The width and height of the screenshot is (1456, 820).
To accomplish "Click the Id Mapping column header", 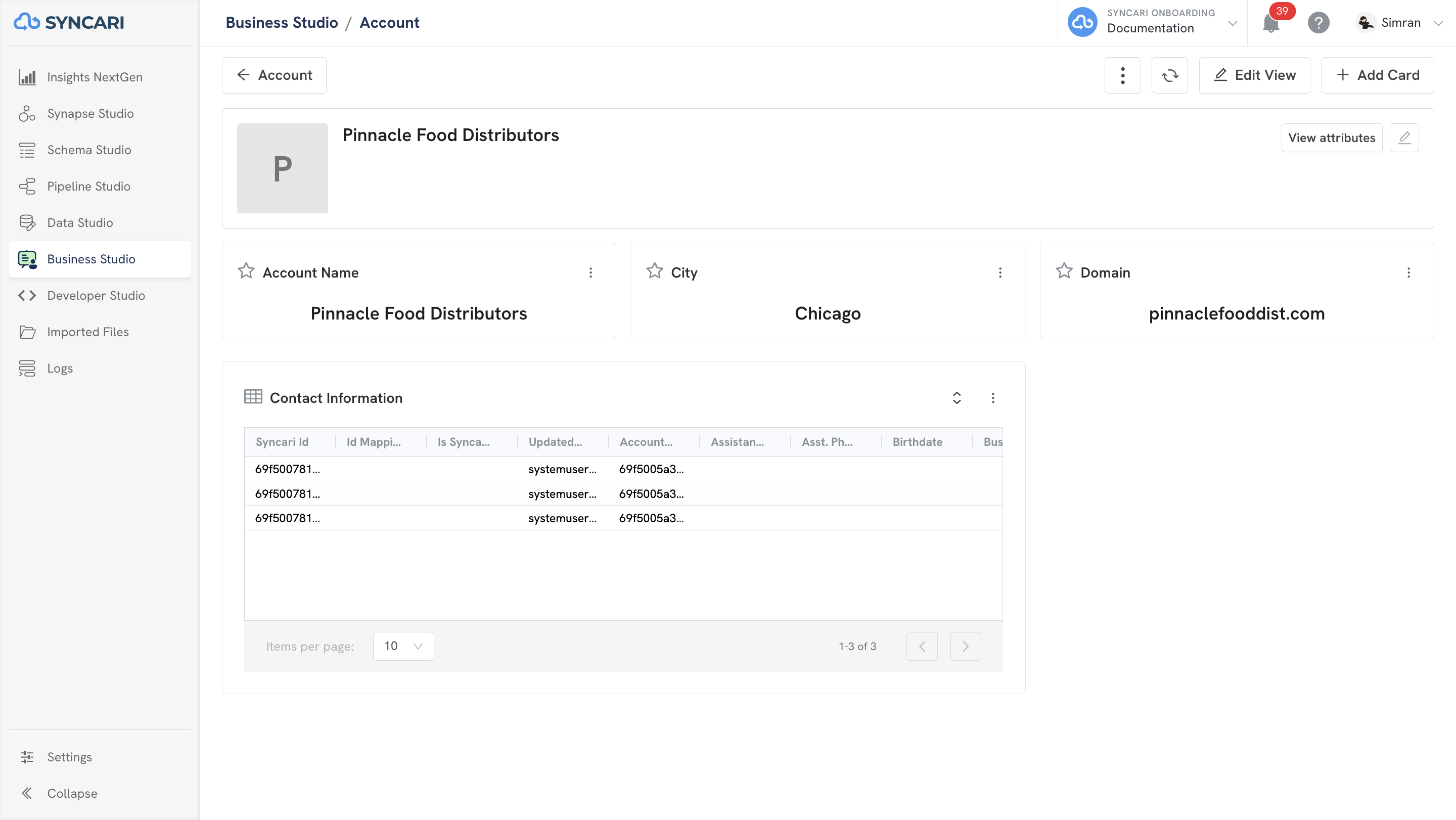I will pos(381,442).
